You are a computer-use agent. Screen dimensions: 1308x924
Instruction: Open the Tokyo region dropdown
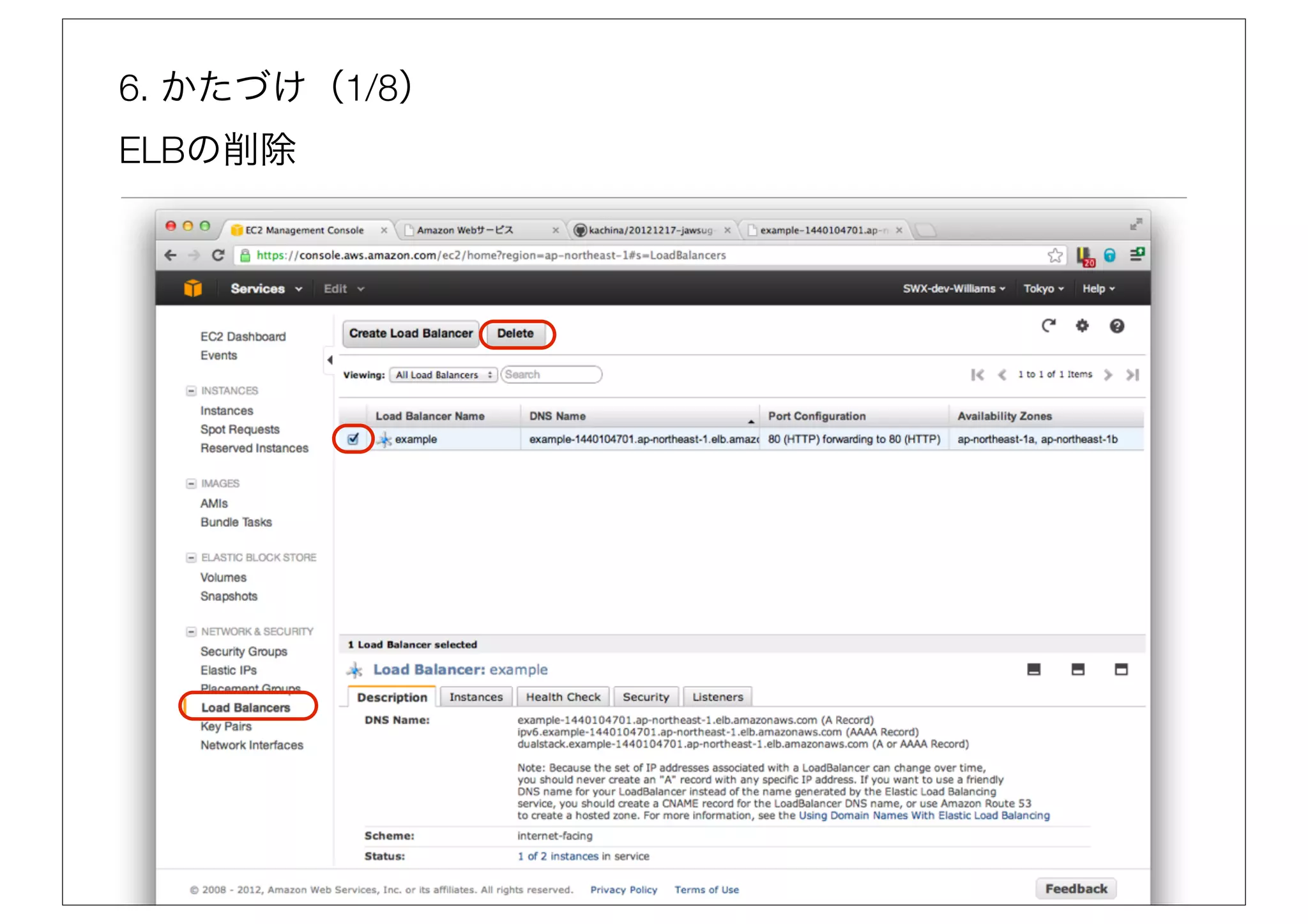1044,289
